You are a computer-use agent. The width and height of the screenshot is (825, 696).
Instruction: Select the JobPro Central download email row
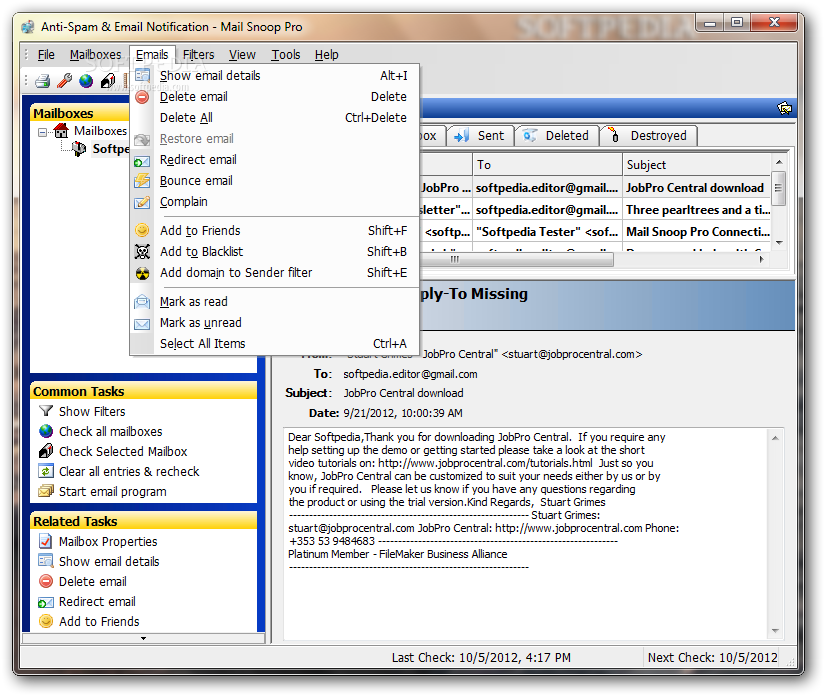tap(595, 188)
